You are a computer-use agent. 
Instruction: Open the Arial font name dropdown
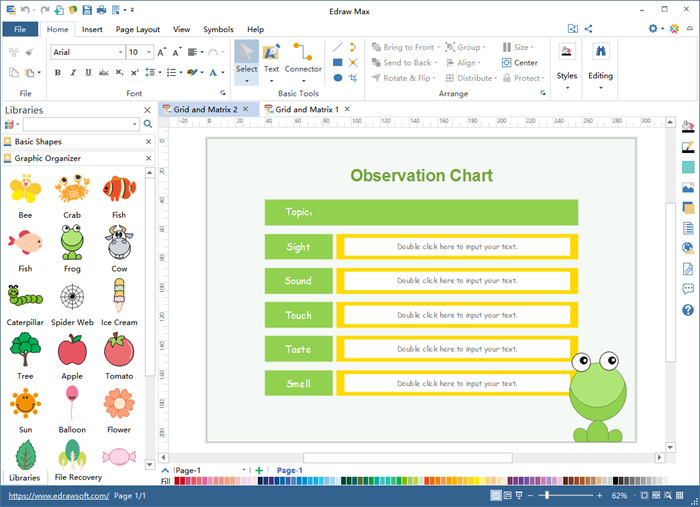coord(119,52)
